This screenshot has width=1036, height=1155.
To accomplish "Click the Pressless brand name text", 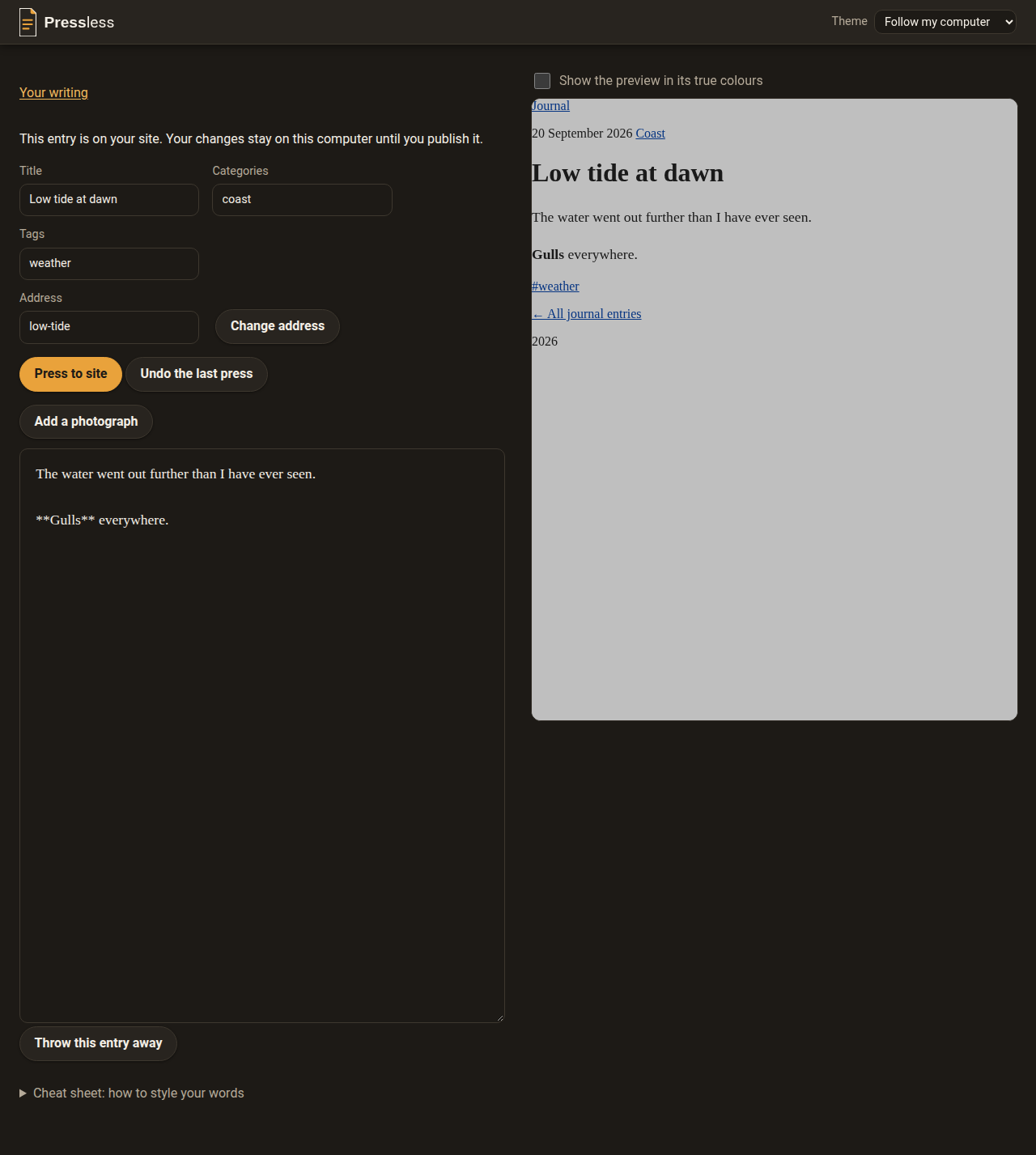I will (79, 23).
